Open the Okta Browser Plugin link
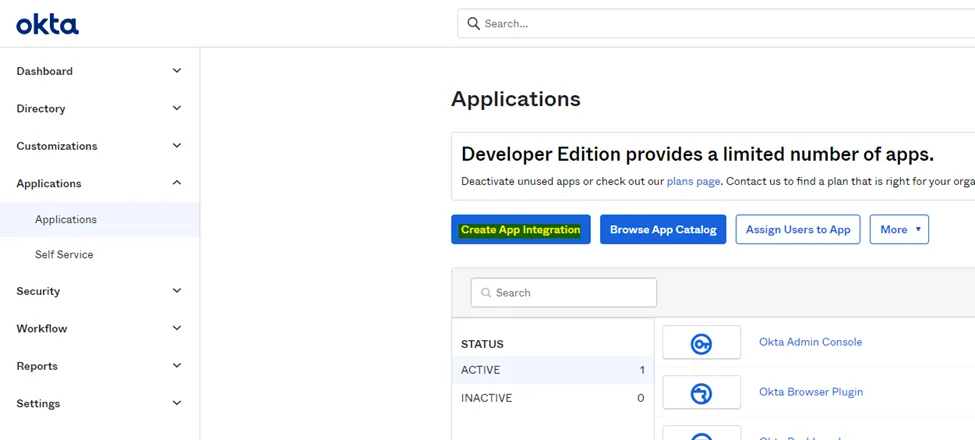 [x=811, y=392]
